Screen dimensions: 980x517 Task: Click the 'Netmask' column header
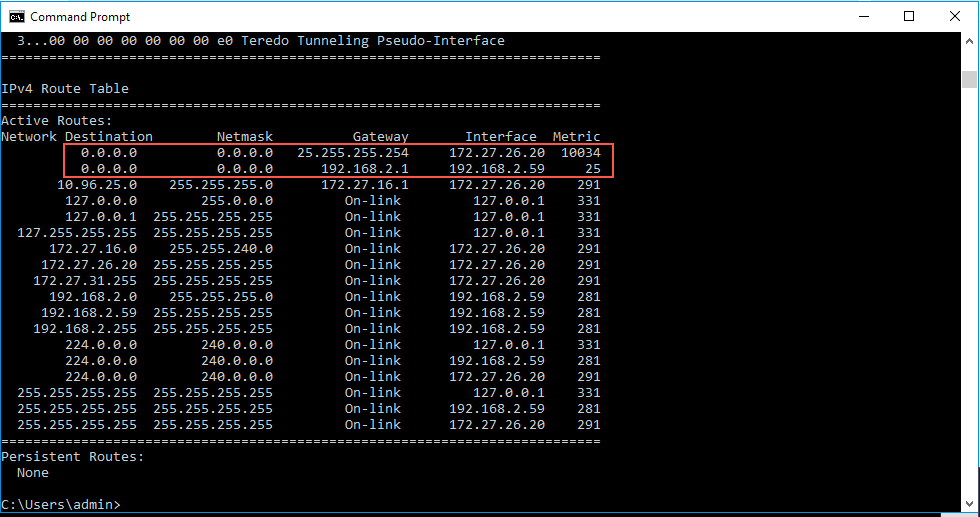pos(244,136)
